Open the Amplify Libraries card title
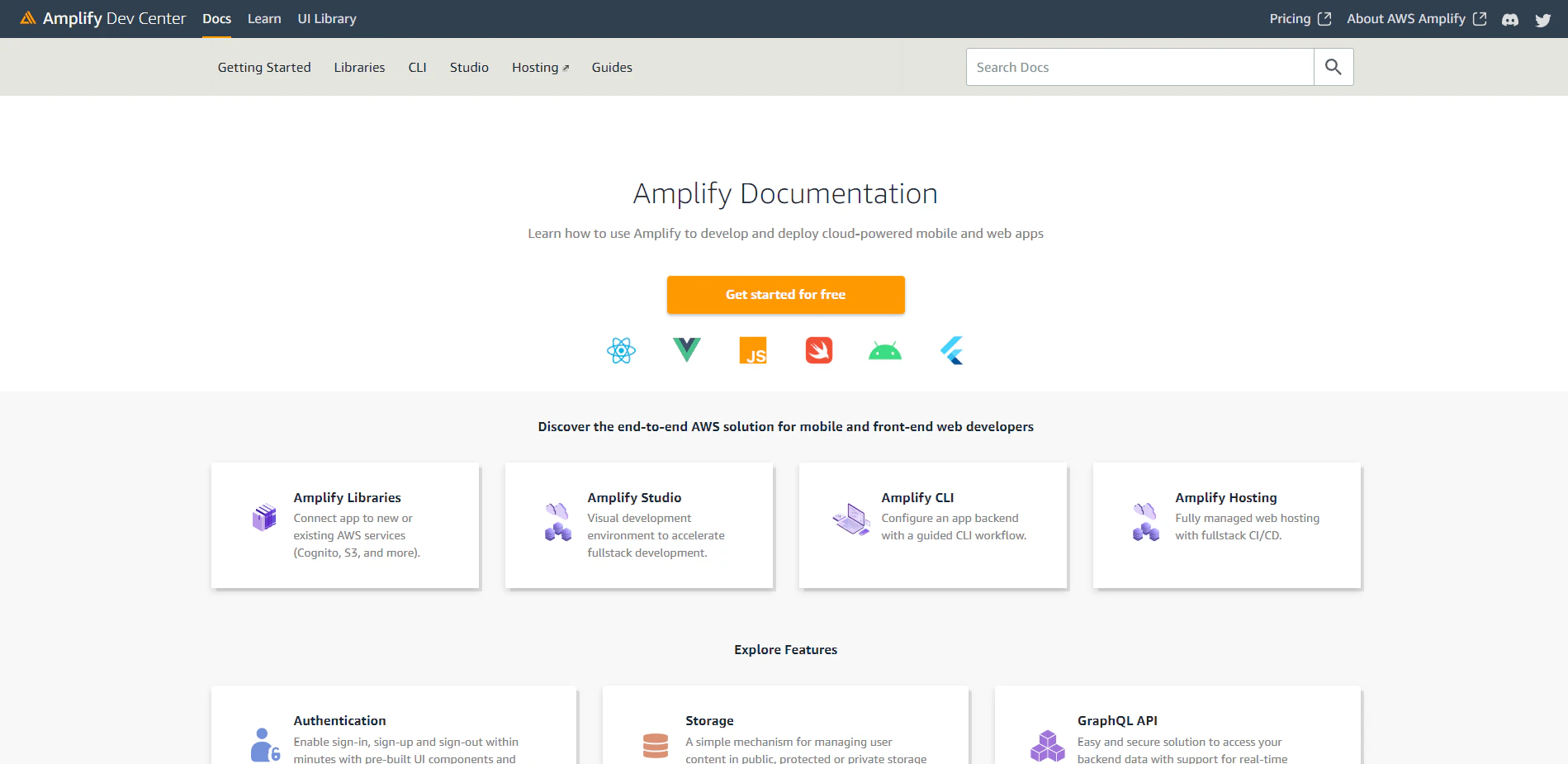 coord(347,497)
